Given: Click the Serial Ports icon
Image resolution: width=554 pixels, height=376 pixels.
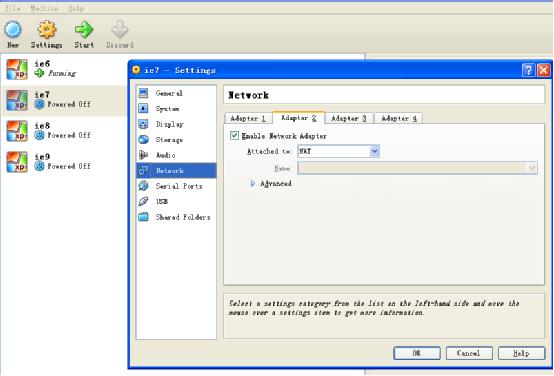Looking at the screenshot, I should 143,186.
